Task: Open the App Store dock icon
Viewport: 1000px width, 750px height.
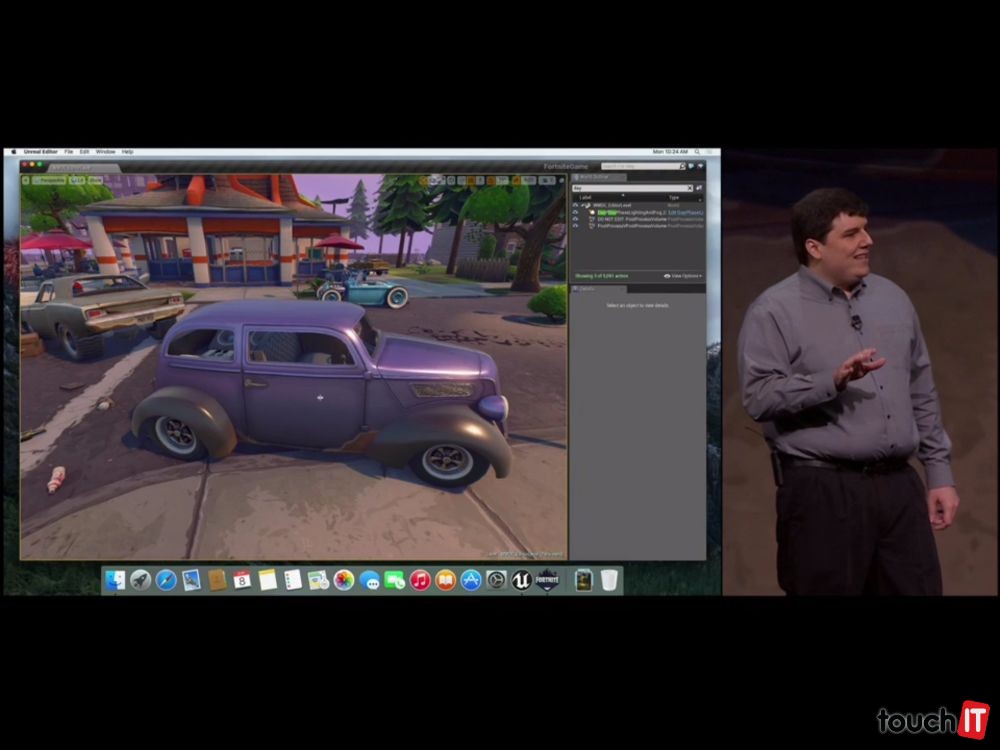Action: click(x=471, y=580)
